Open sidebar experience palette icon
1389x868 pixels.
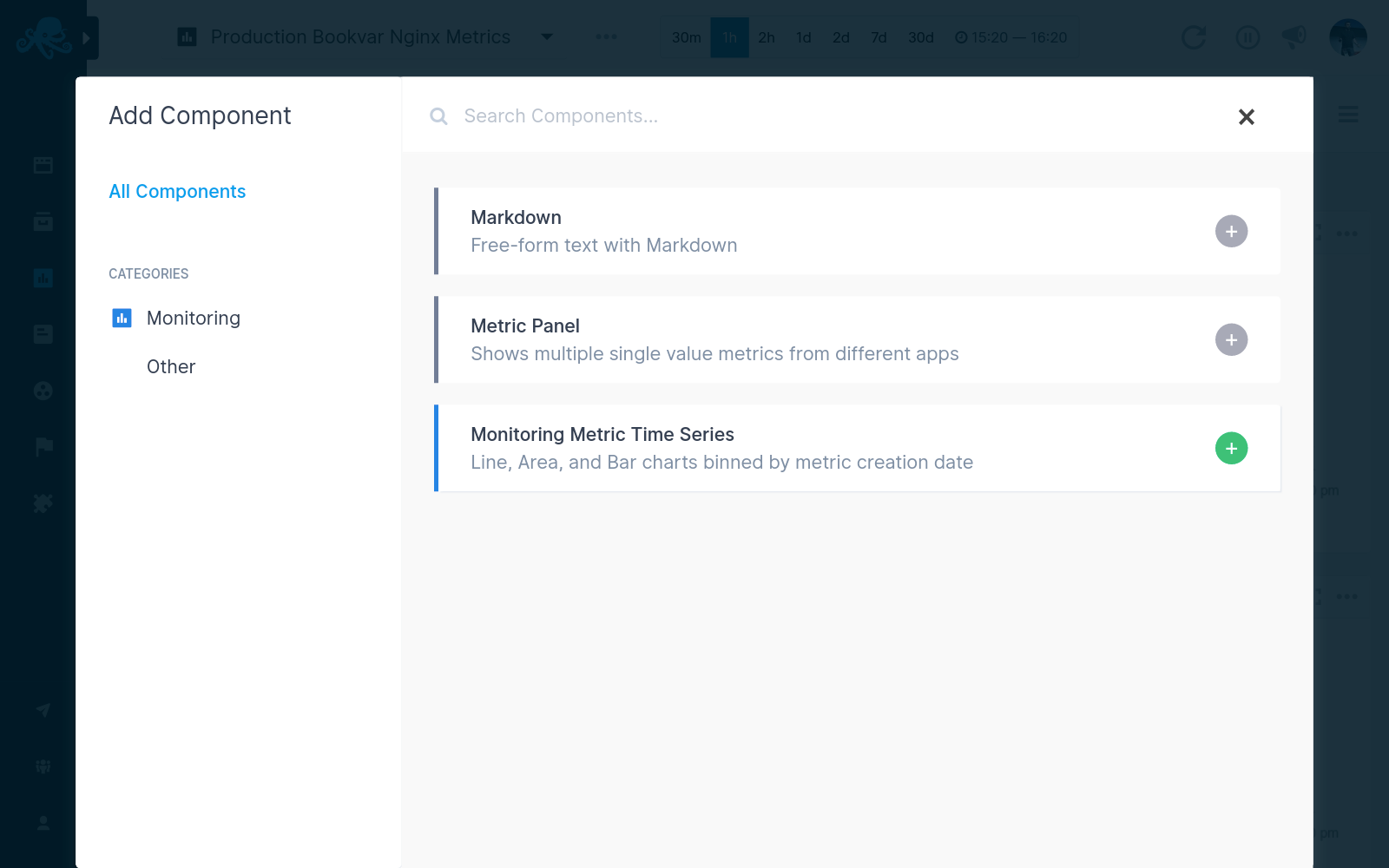(x=43, y=391)
